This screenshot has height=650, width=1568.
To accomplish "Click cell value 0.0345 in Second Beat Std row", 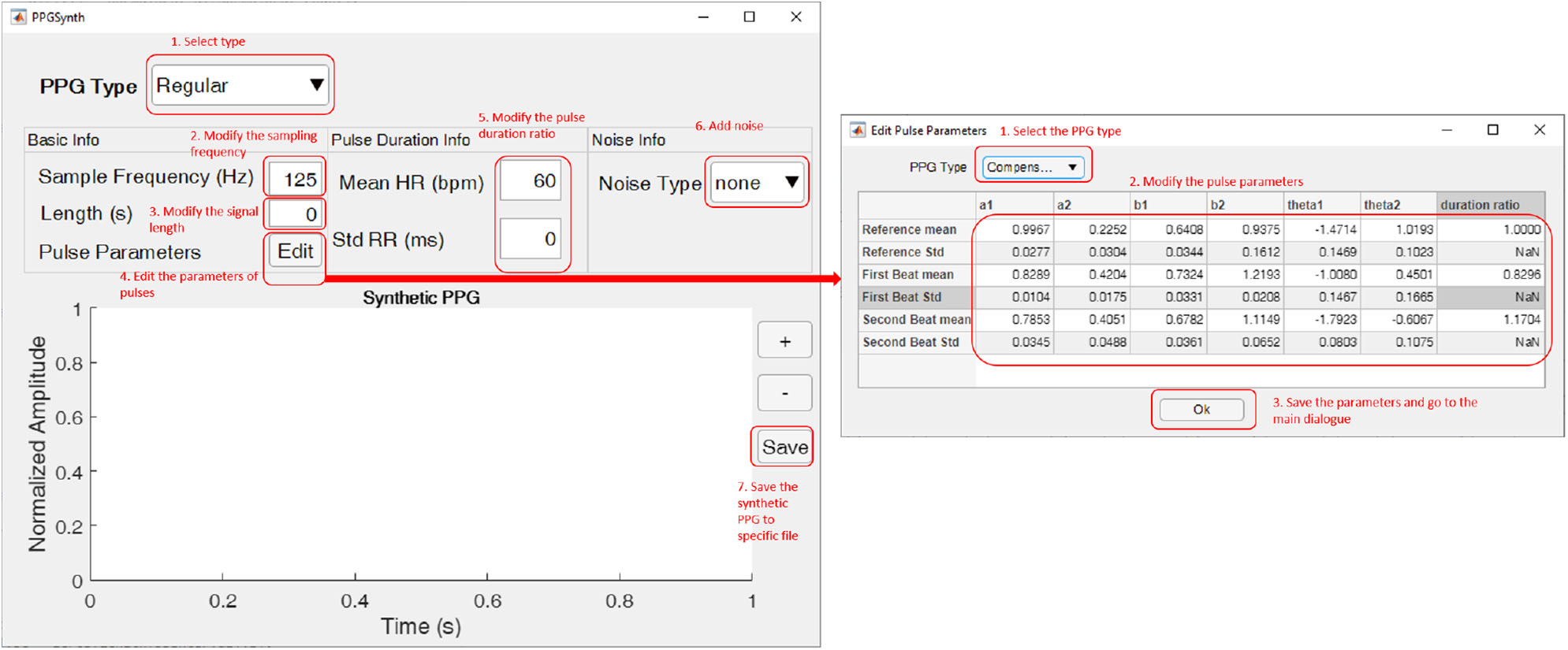I will [1015, 342].
